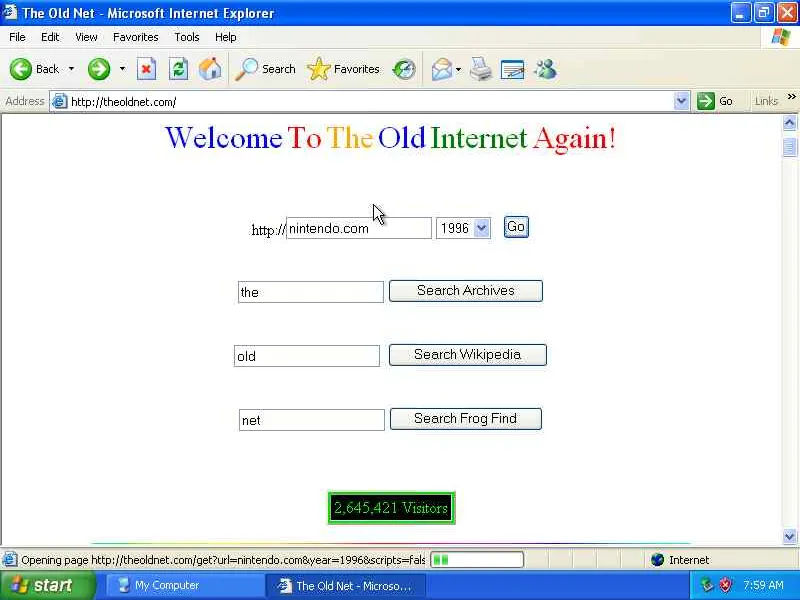800x600 pixels.
Task: Click the page loading progress bar
Action: [x=477, y=560]
